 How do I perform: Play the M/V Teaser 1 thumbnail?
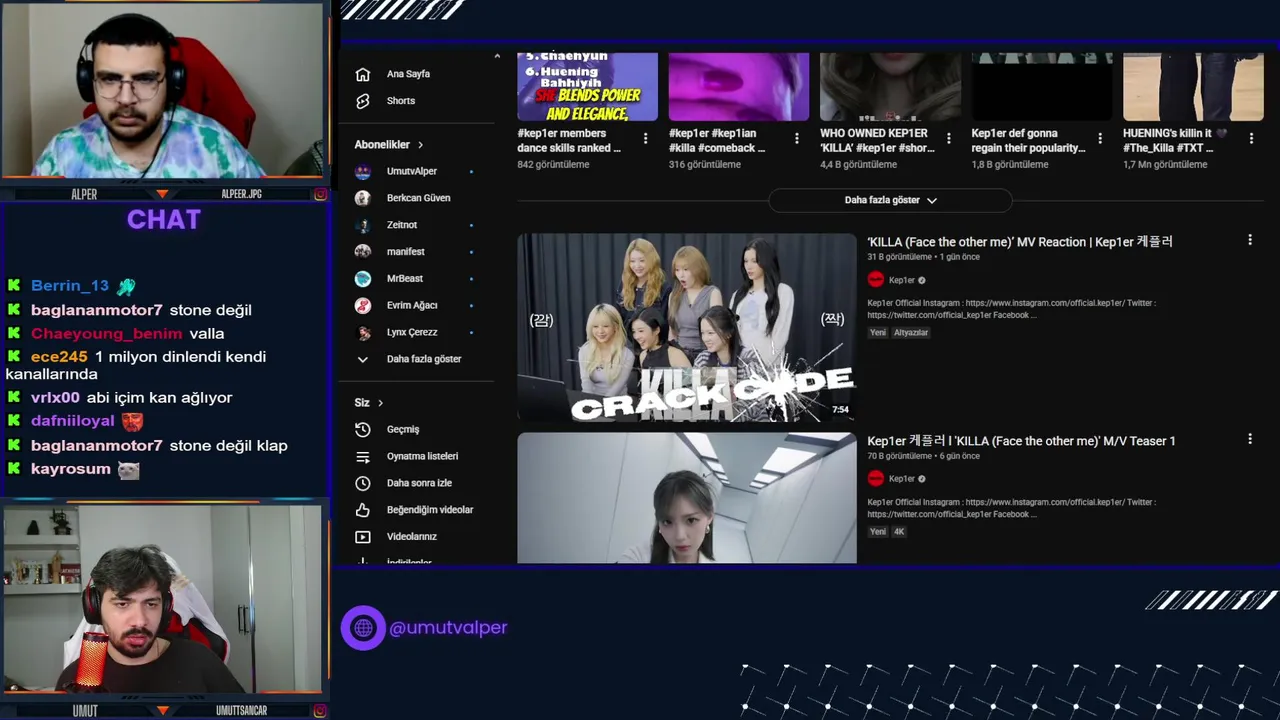click(687, 498)
